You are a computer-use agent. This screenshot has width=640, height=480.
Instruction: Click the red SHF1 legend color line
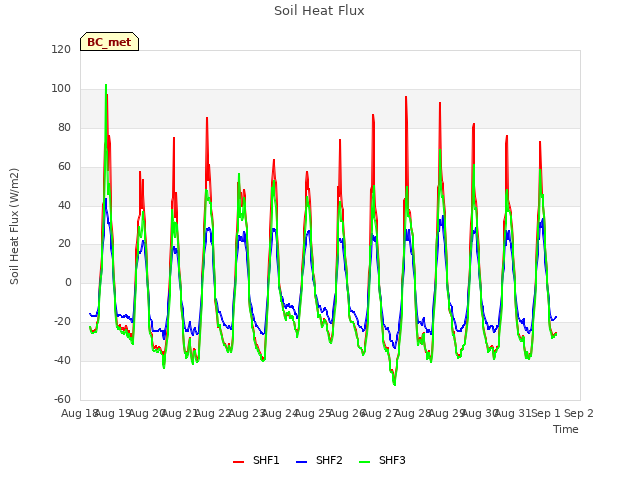click(238, 462)
